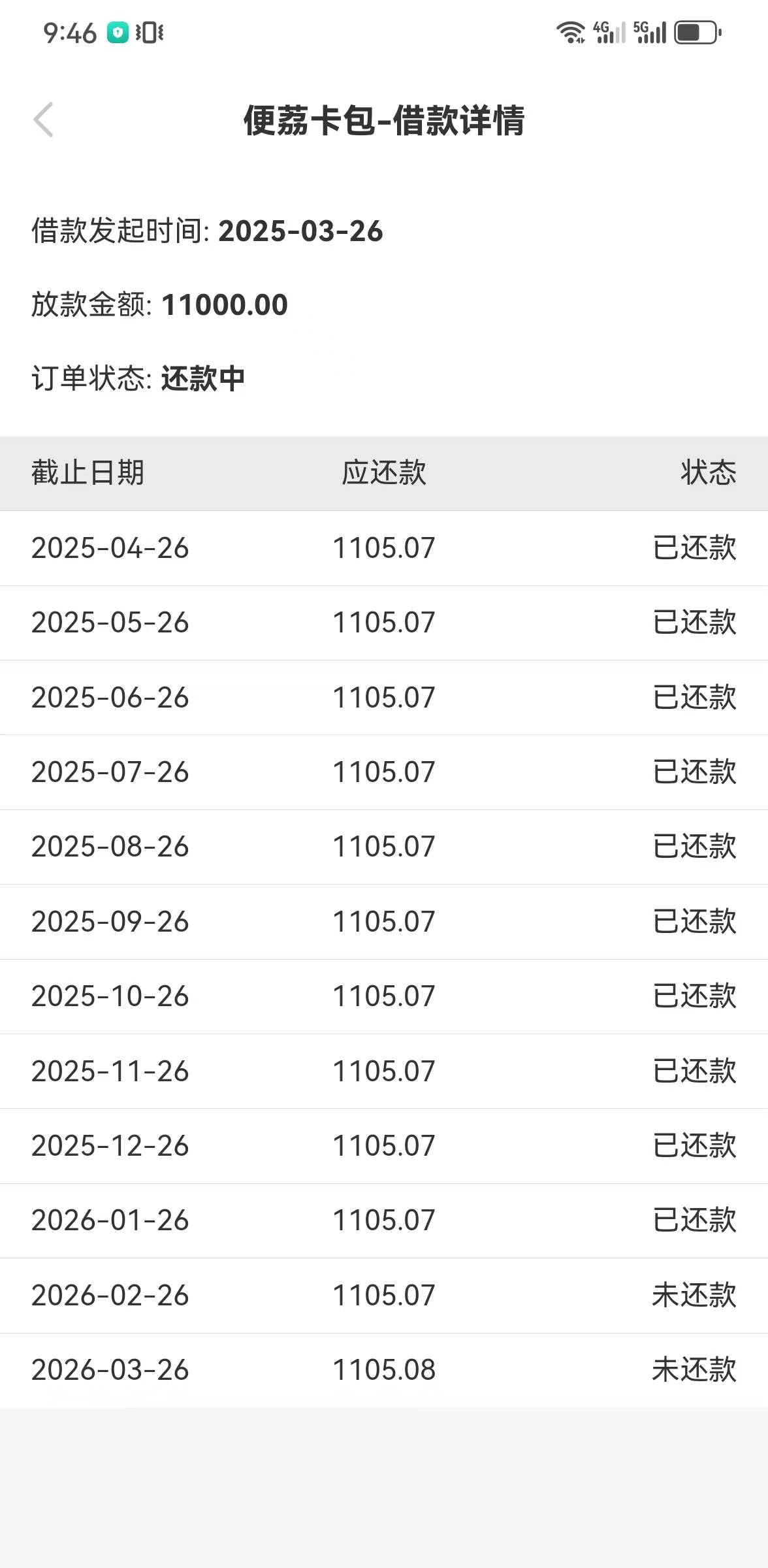Image resolution: width=768 pixels, height=1568 pixels.
Task: Tap the 5G signal strength icon
Action: 650,32
